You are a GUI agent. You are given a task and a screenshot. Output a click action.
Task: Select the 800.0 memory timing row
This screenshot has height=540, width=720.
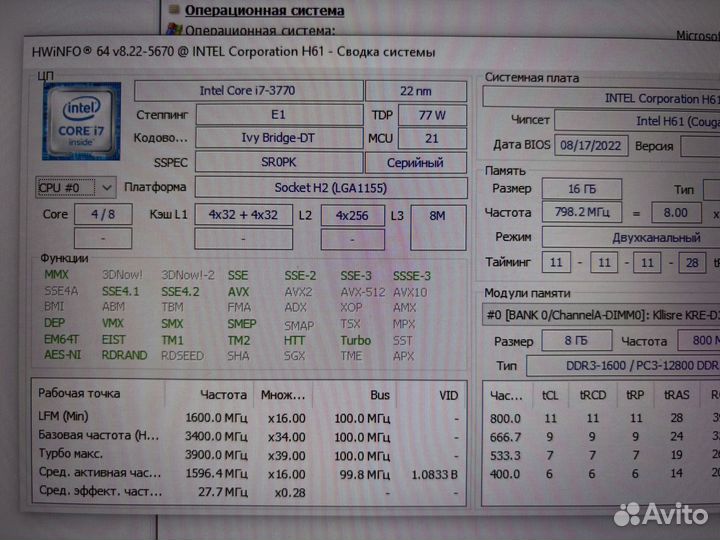tap(602, 418)
